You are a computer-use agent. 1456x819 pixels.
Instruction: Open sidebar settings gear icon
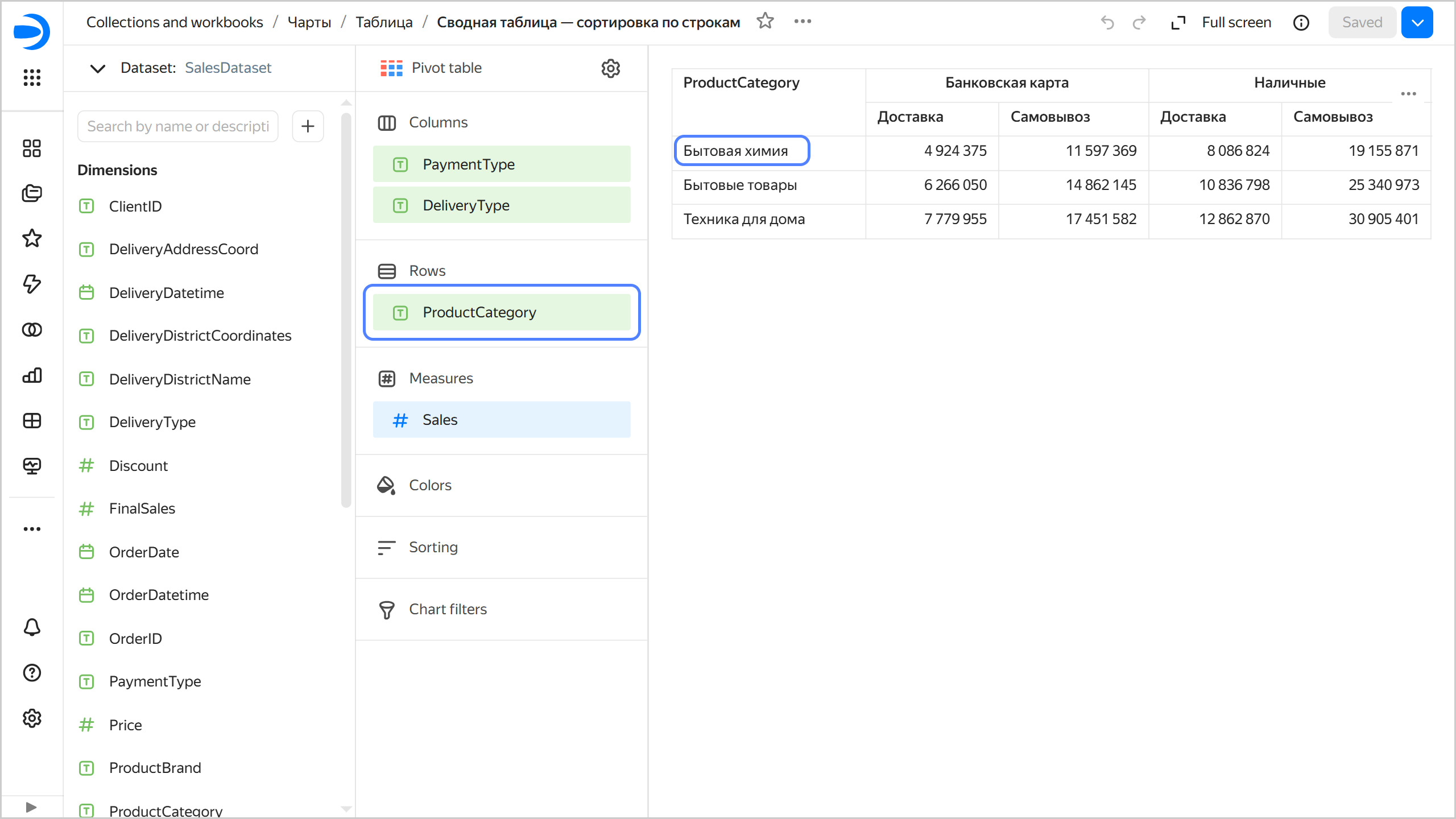32,718
